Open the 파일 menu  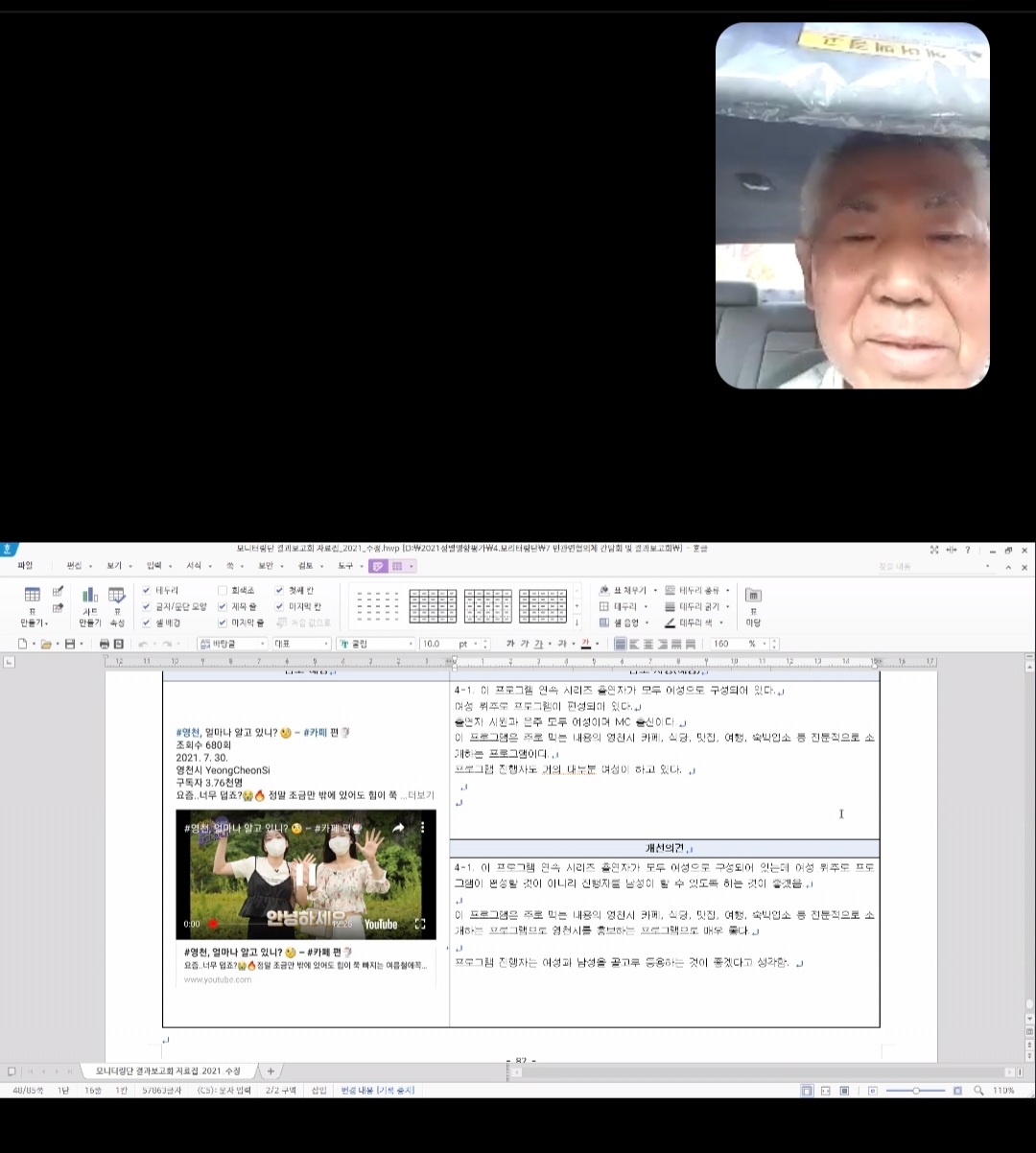25,566
